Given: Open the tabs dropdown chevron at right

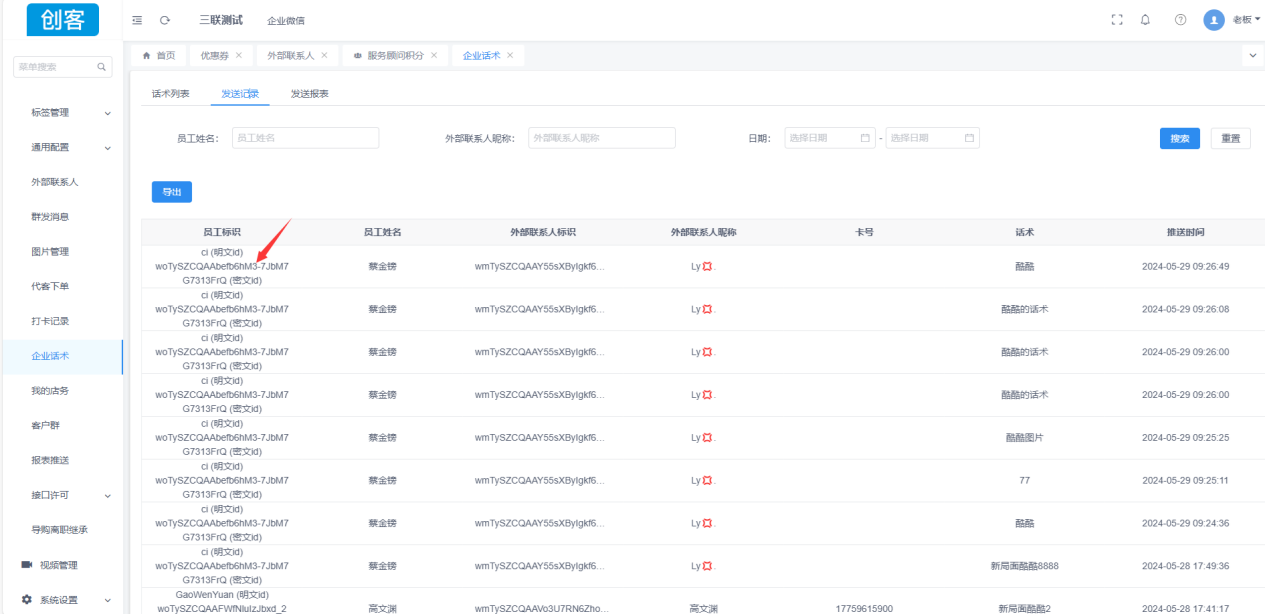Looking at the screenshot, I should [x=1253, y=56].
